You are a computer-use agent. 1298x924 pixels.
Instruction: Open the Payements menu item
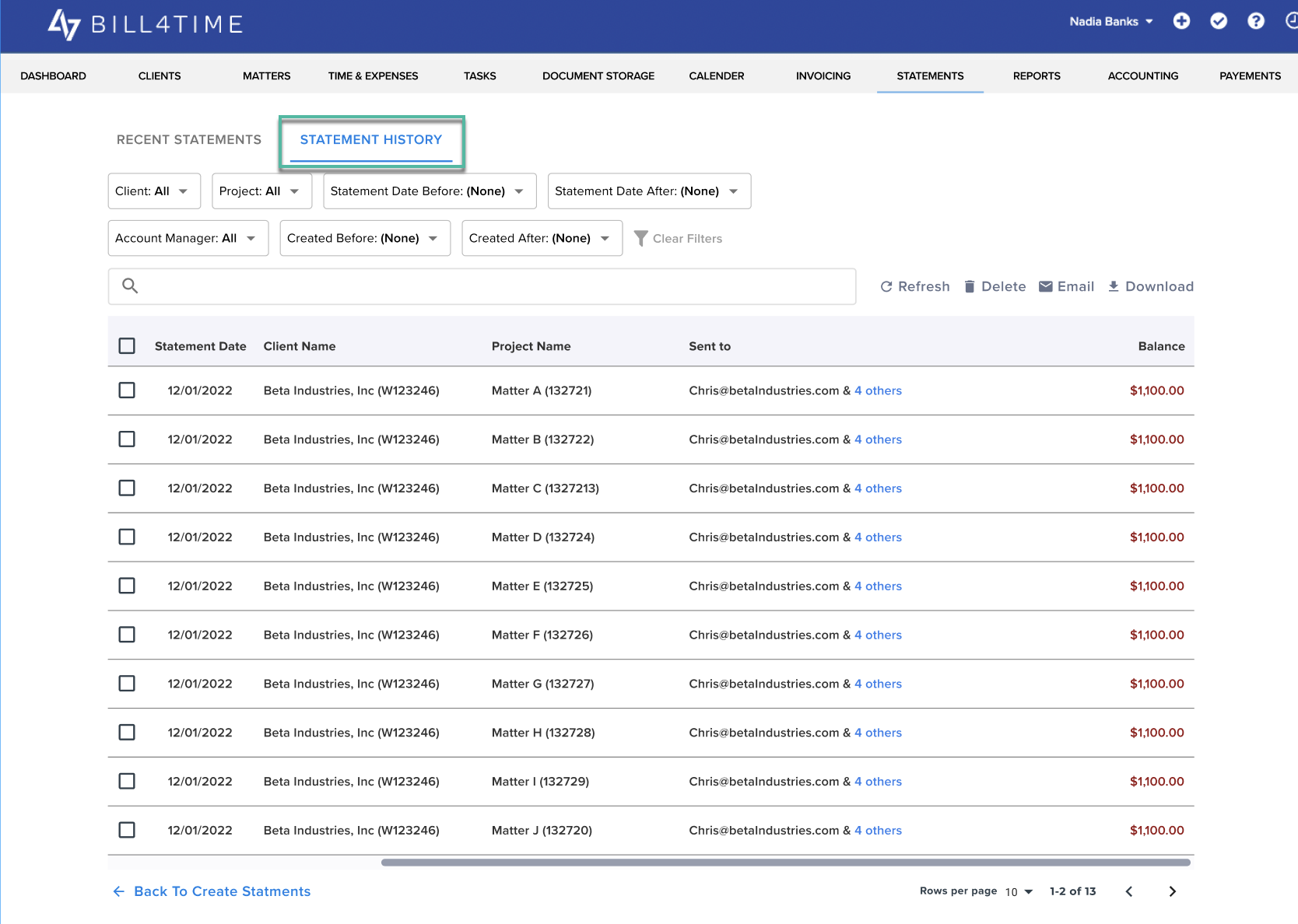1250,76
